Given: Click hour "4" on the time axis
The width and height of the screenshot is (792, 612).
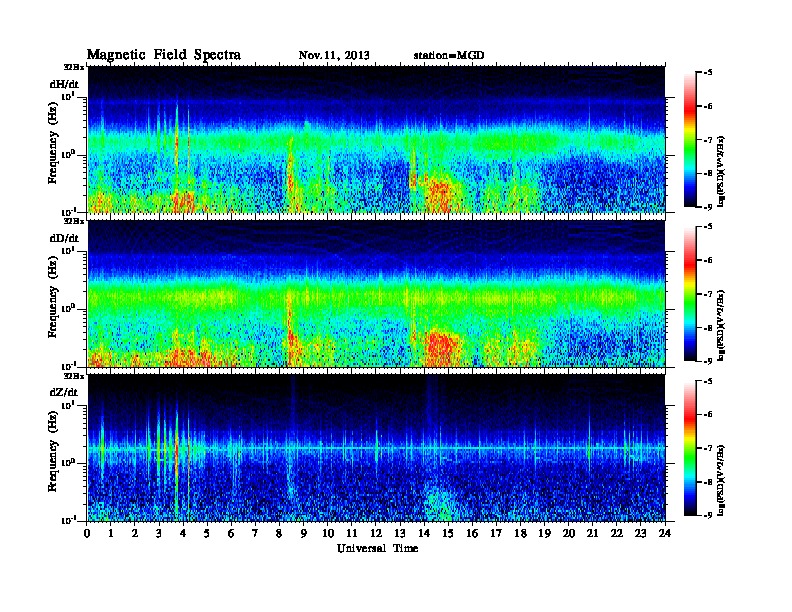Looking at the screenshot, I should [x=183, y=533].
